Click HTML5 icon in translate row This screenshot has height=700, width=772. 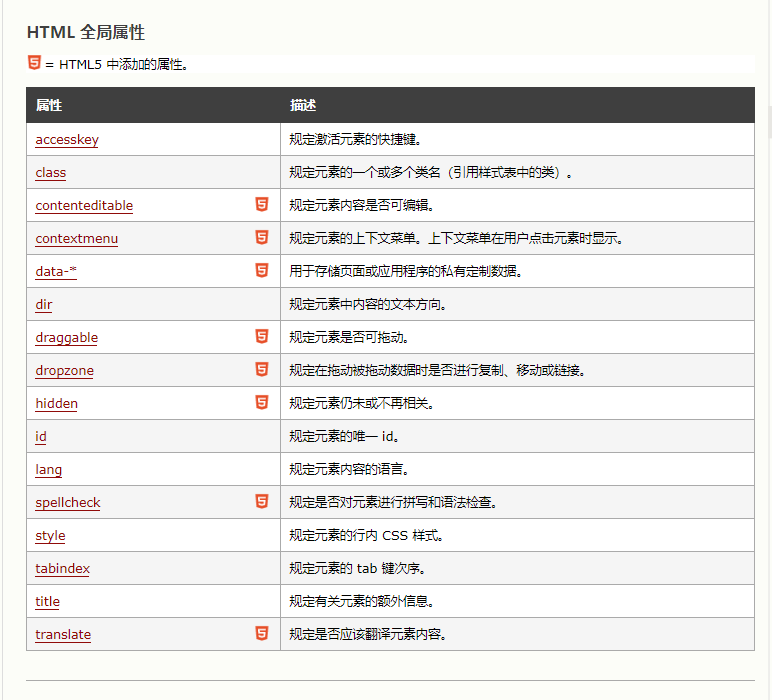coord(262,633)
